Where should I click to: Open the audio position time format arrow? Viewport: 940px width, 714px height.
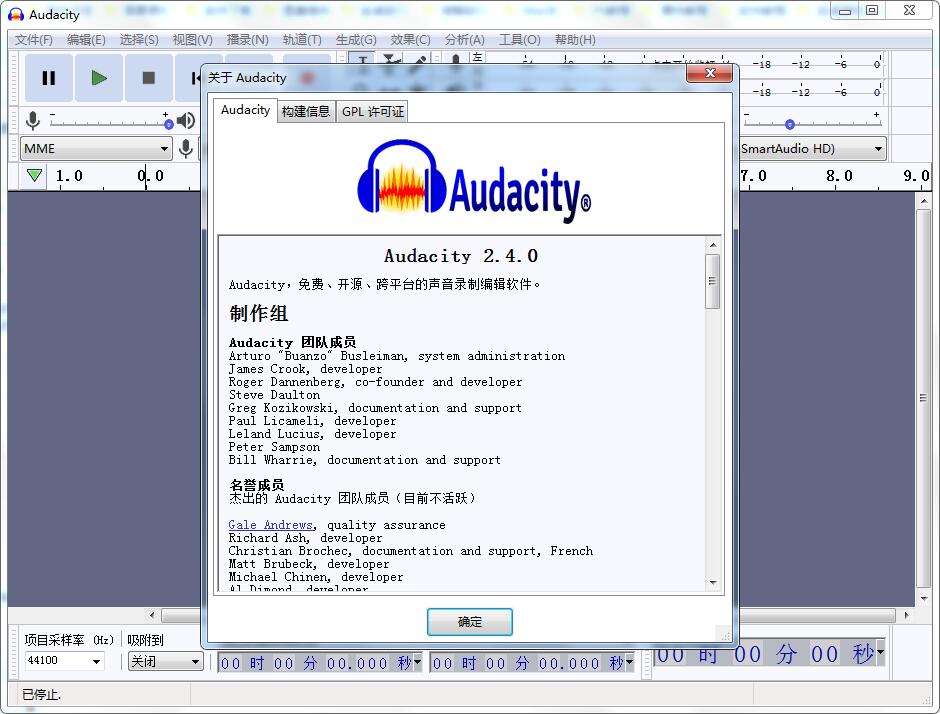pos(880,652)
